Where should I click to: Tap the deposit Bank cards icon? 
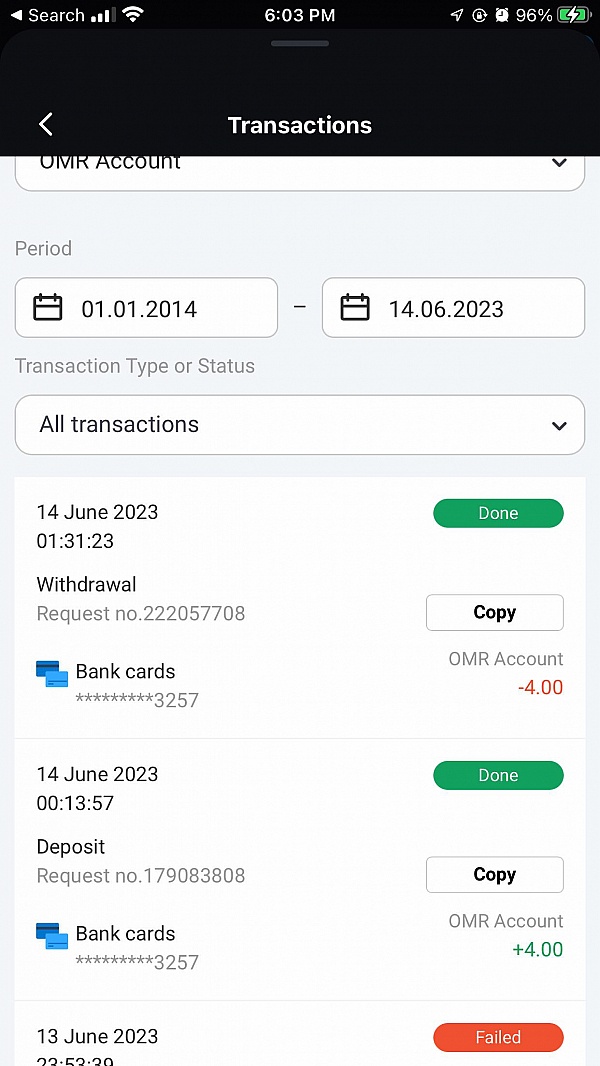pos(52,936)
